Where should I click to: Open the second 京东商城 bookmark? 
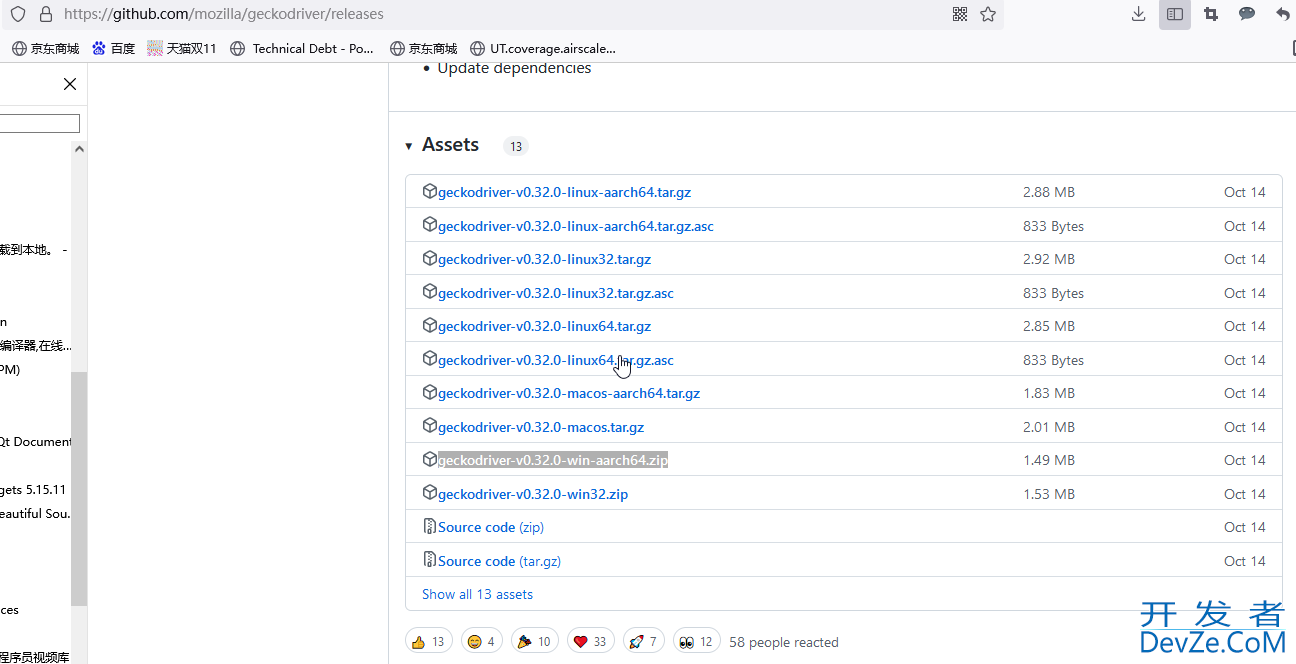point(424,48)
